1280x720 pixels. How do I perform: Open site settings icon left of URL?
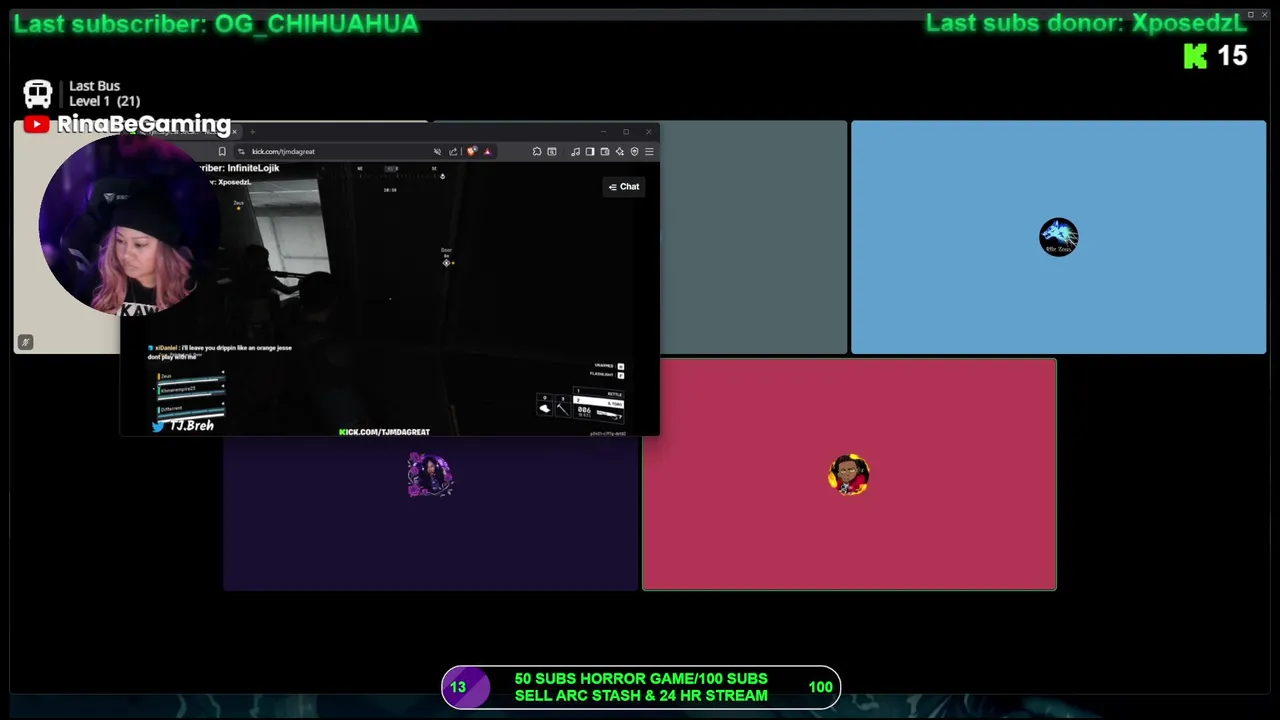tap(241, 152)
